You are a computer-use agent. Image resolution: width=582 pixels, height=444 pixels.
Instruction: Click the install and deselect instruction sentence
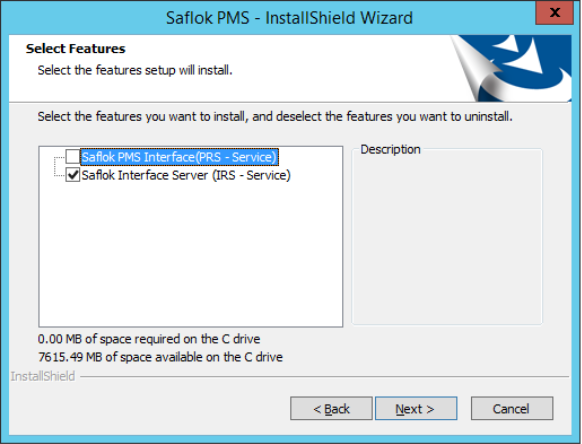[275, 117]
